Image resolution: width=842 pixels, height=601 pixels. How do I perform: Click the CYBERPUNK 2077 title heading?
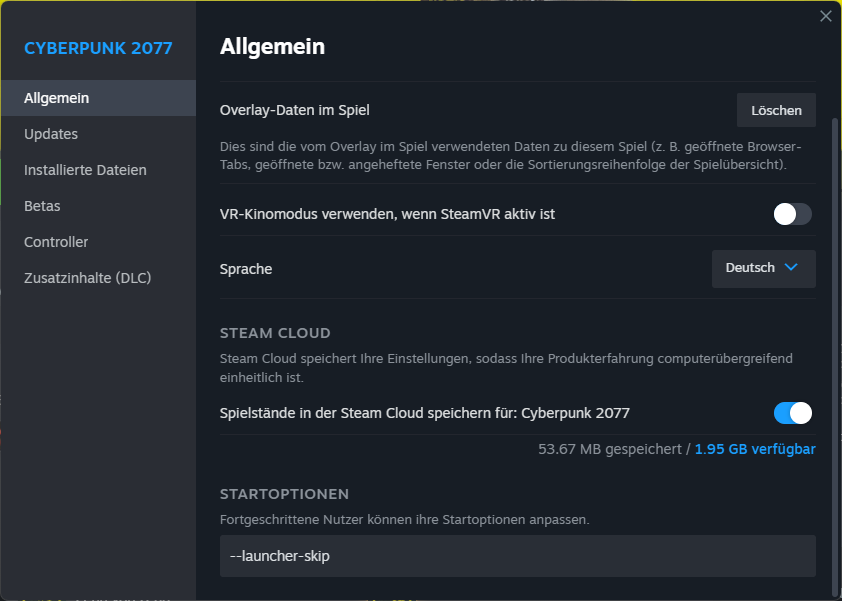tap(98, 48)
